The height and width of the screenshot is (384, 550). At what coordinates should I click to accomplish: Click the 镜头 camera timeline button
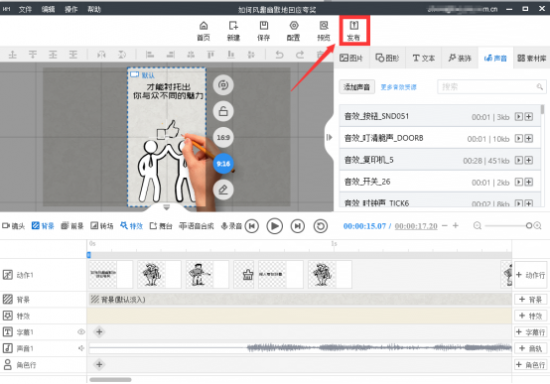(x=14, y=226)
